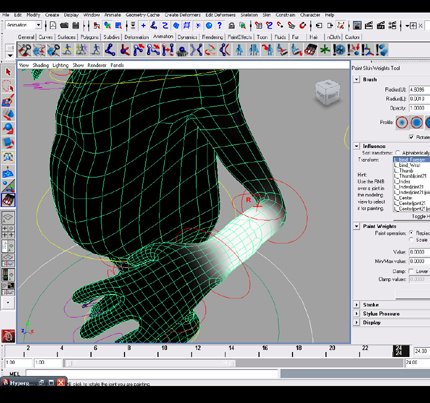Click the render current frame icon
This screenshot has width=430, height=403.
pos(369,25)
